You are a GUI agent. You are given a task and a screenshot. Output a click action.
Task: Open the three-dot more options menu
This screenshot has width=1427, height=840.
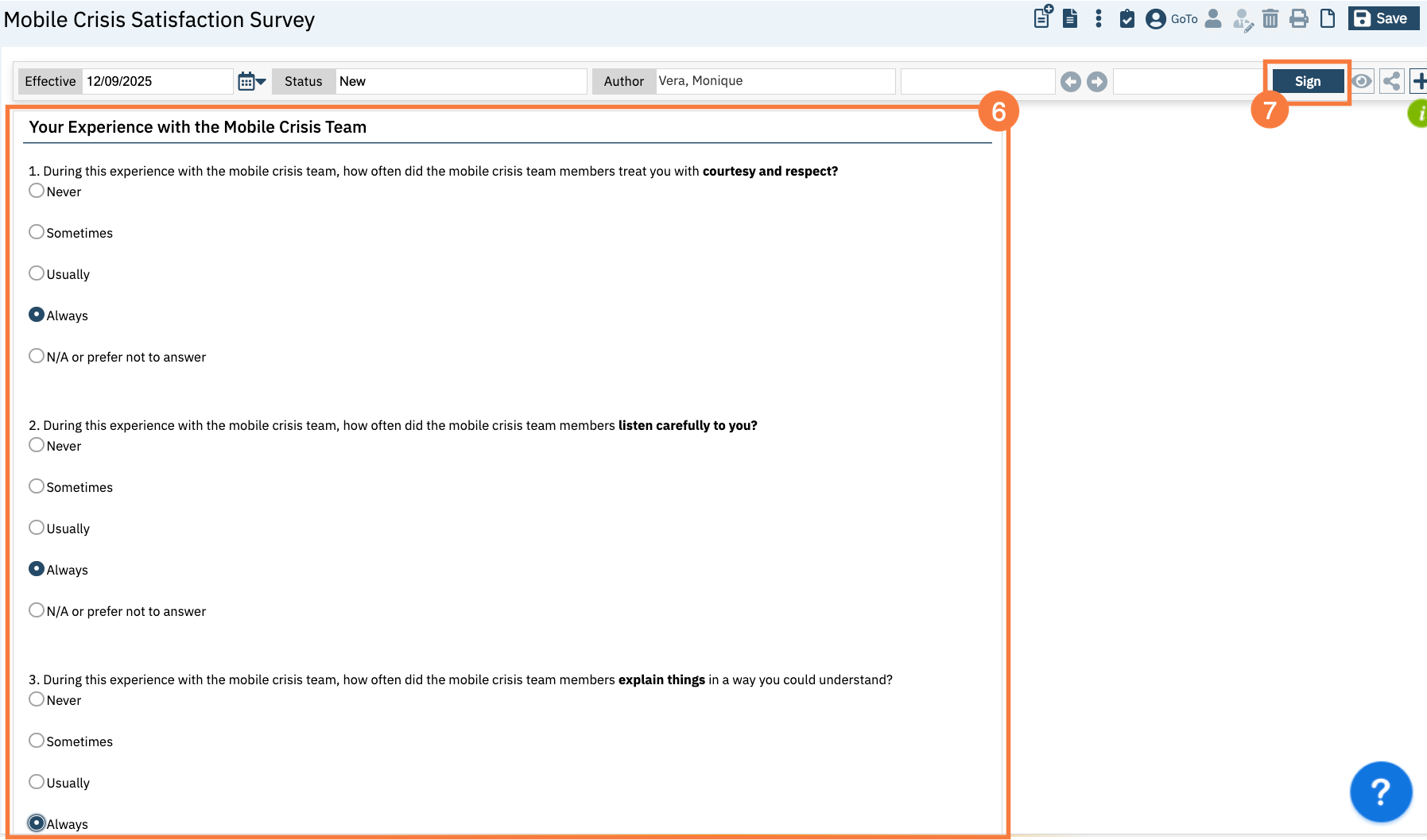pos(1098,18)
